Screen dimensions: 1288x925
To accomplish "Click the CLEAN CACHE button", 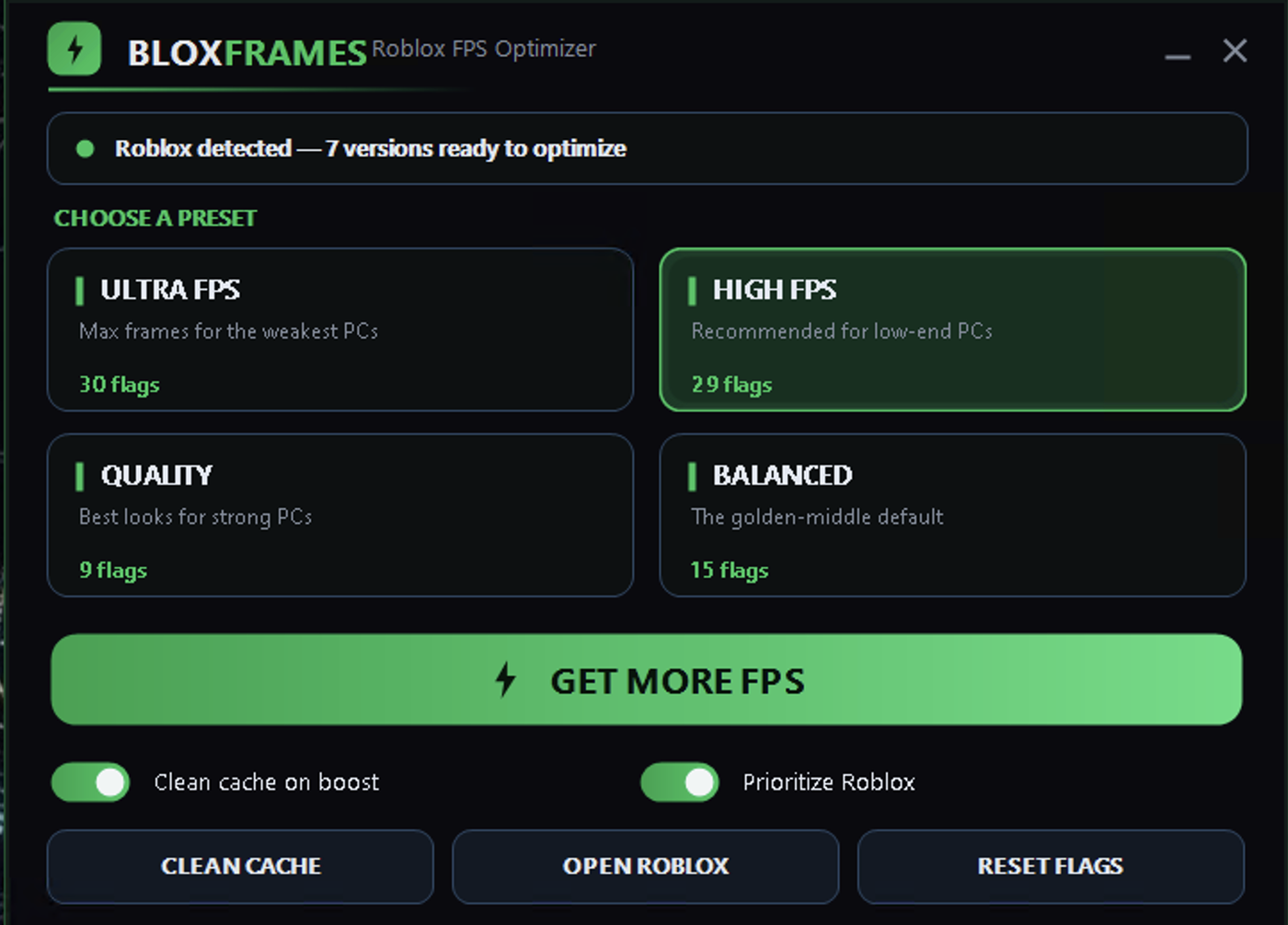I will coord(240,866).
